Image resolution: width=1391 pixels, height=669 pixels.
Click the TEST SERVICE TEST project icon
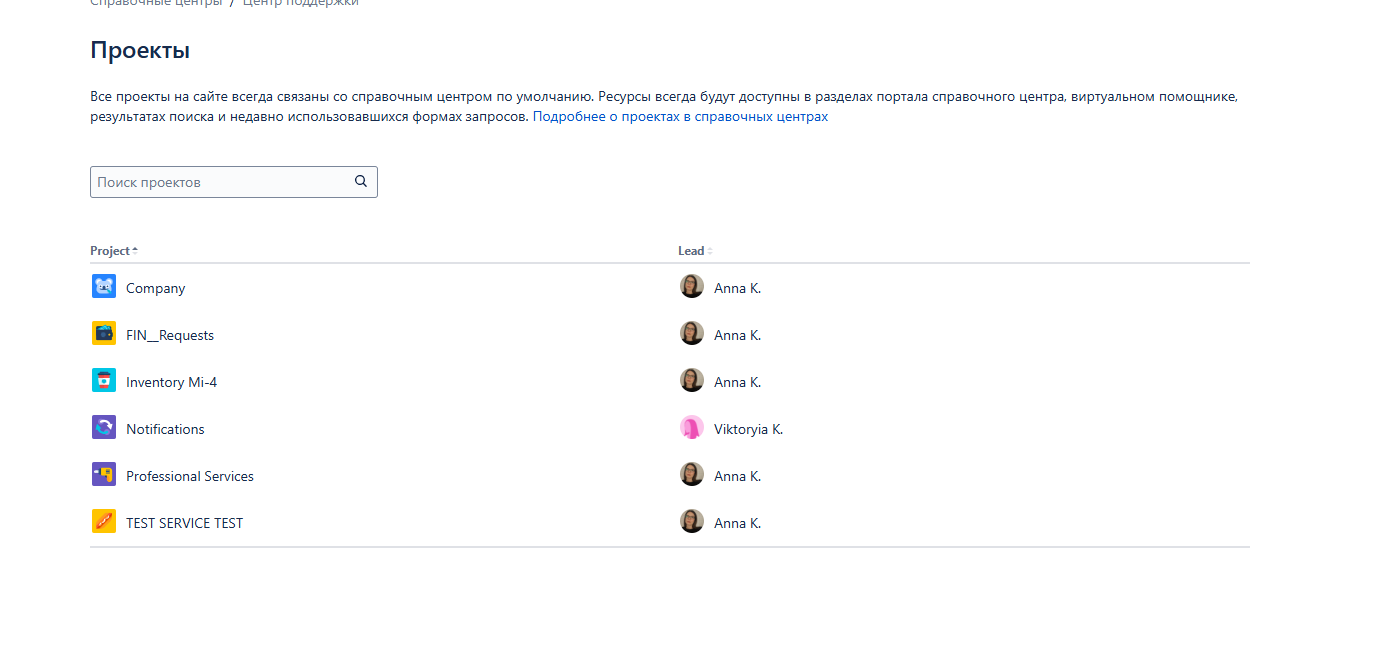tap(104, 522)
